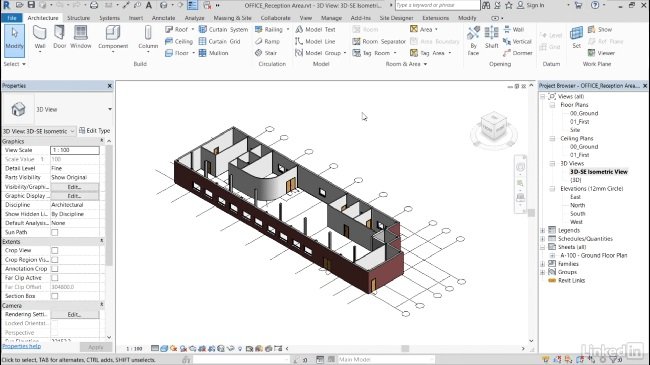650x365 pixels.
Task: Enable the Crop View checkbox
Action: [x=54, y=251]
